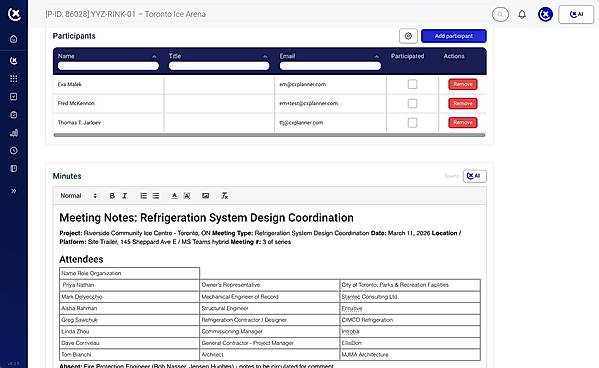Click the Stantec Consulting Ltd. cell
Image resolution: width=599 pixels, height=368 pixels.
click(x=410, y=297)
